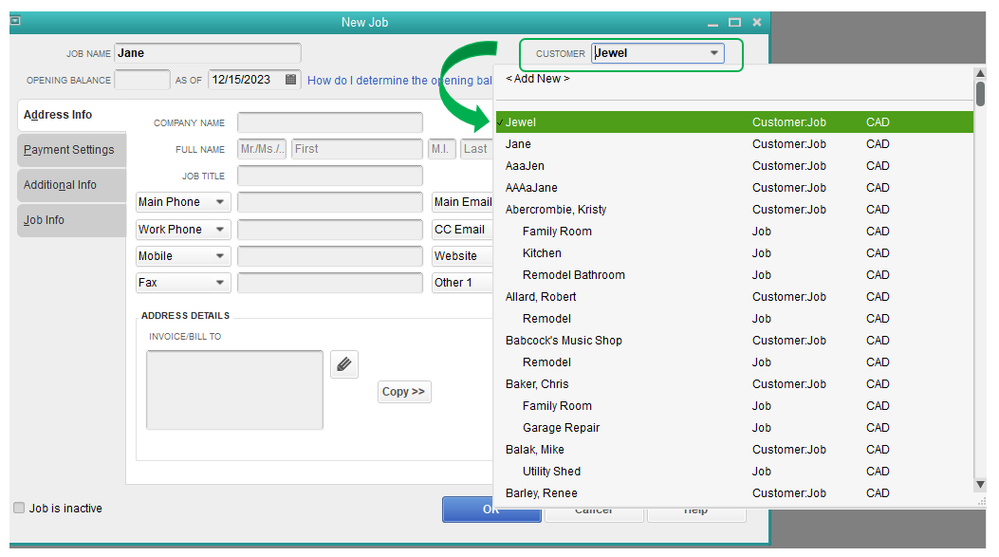The height and width of the screenshot is (557, 999).
Task: Select Jane in the customer list
Action: click(735, 144)
